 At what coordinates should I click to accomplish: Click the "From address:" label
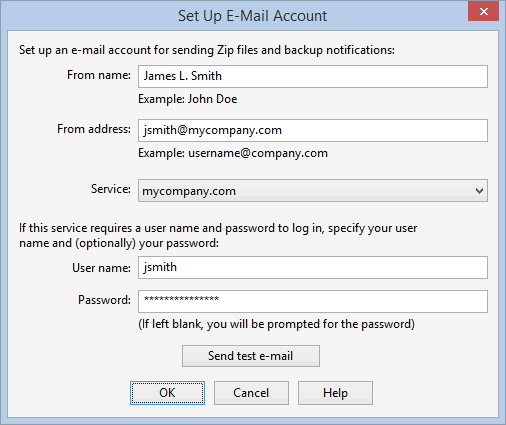click(94, 129)
